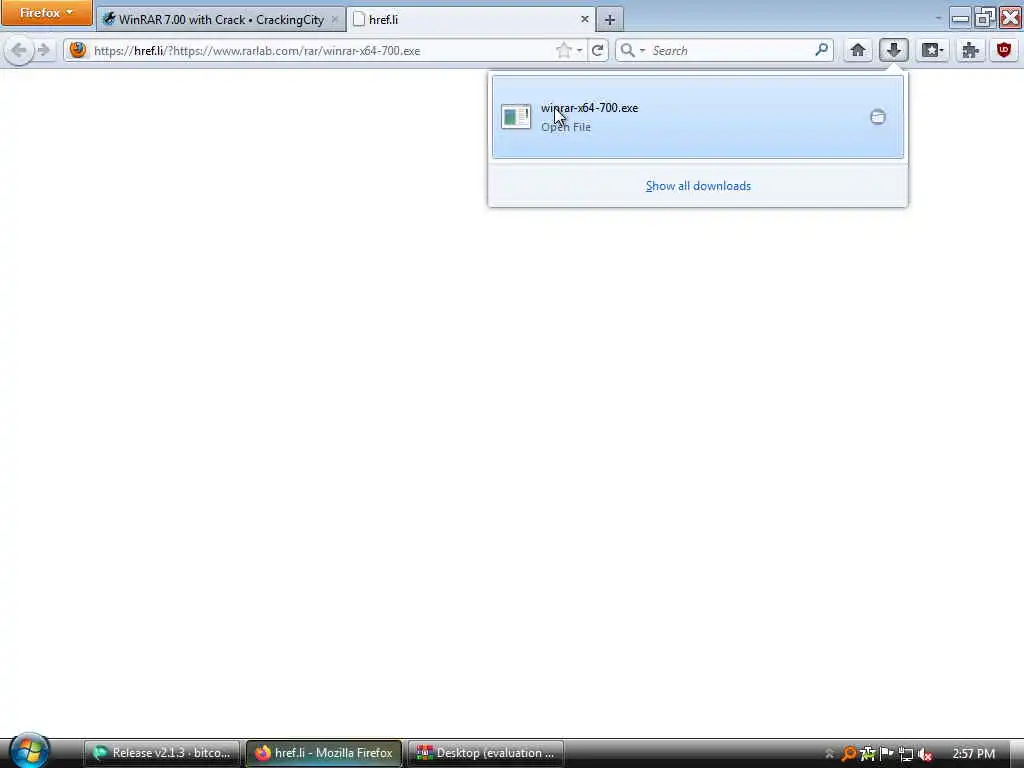Image resolution: width=1024 pixels, height=768 pixels.
Task: Click the winrar-x64-700.exe file type icon
Action: tap(516, 117)
